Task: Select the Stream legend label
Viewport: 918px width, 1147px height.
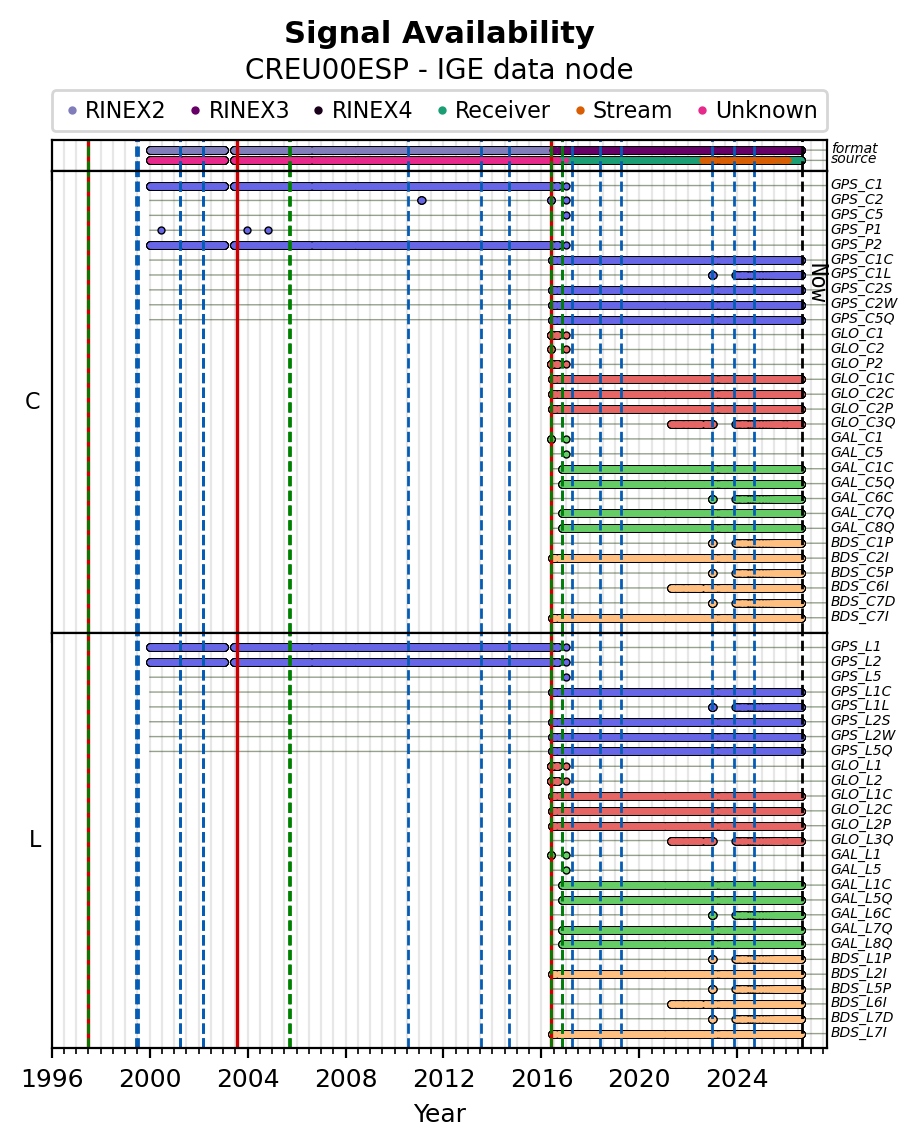Action: [632, 110]
